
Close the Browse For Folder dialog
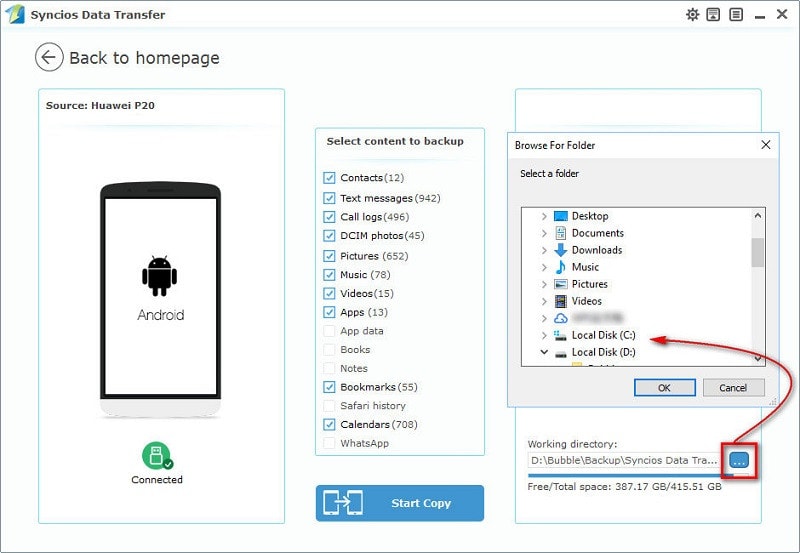[766, 145]
